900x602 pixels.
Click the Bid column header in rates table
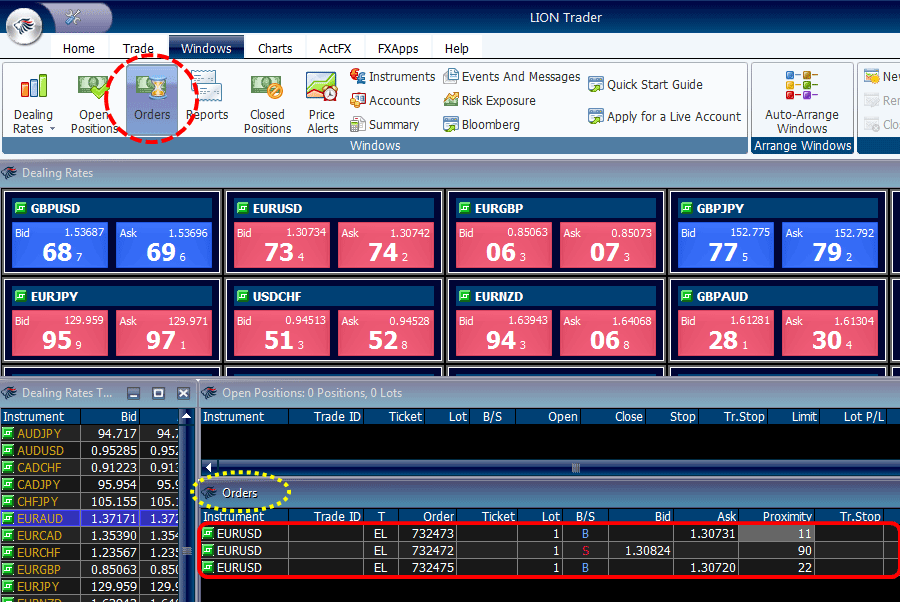(110, 417)
